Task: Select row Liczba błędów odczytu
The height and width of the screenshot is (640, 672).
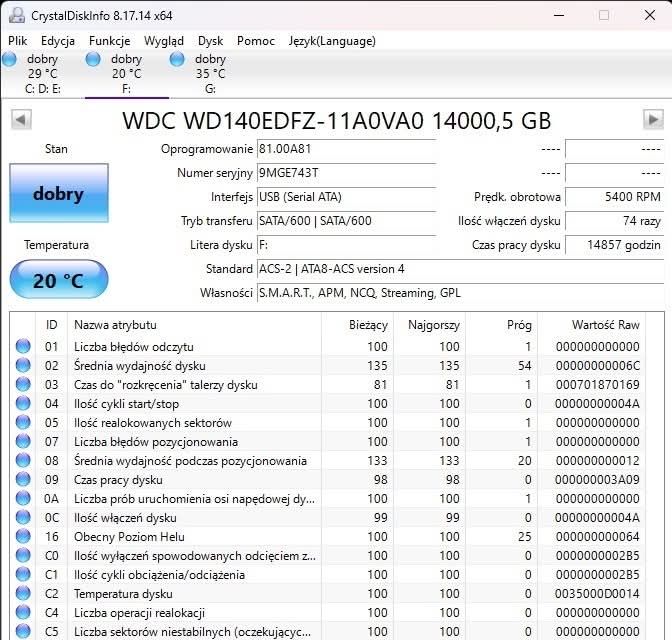Action: click(328, 346)
